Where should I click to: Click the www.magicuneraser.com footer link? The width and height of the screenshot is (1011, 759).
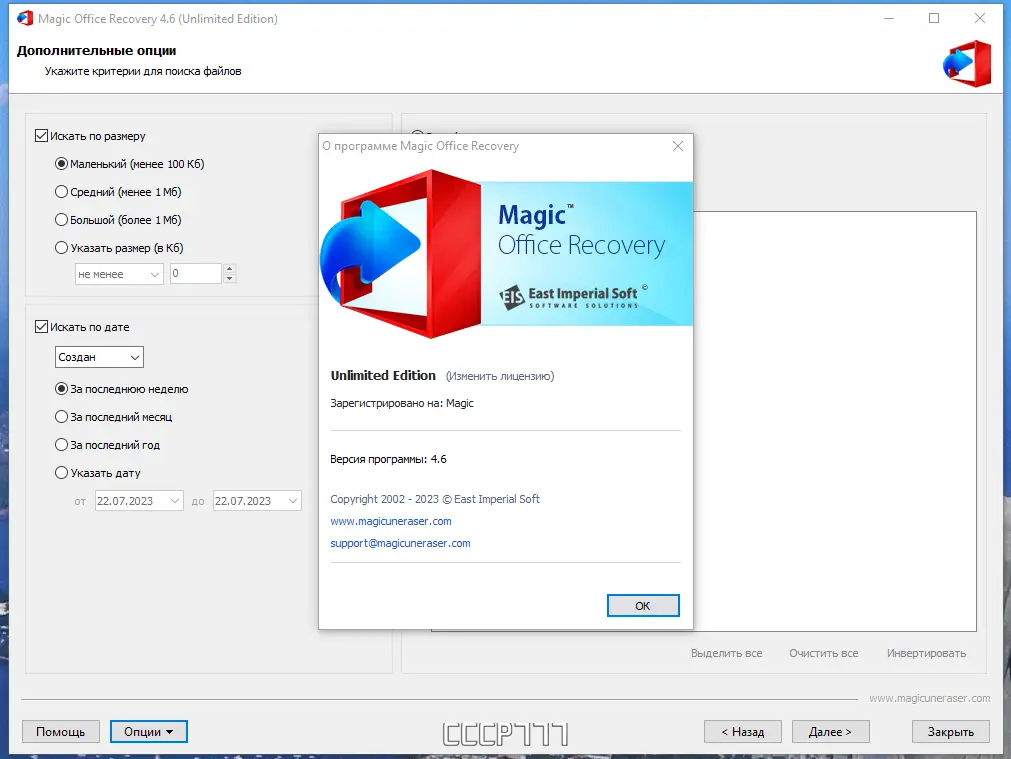(x=929, y=698)
